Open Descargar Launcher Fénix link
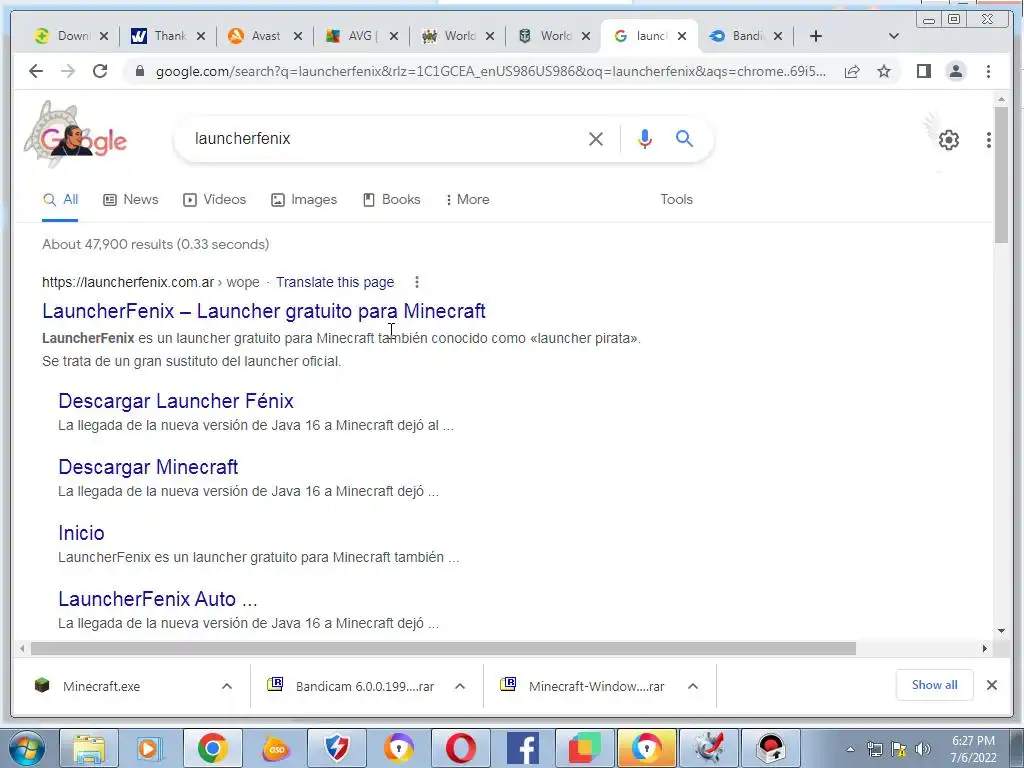The width and height of the screenshot is (1024, 768). 176,401
